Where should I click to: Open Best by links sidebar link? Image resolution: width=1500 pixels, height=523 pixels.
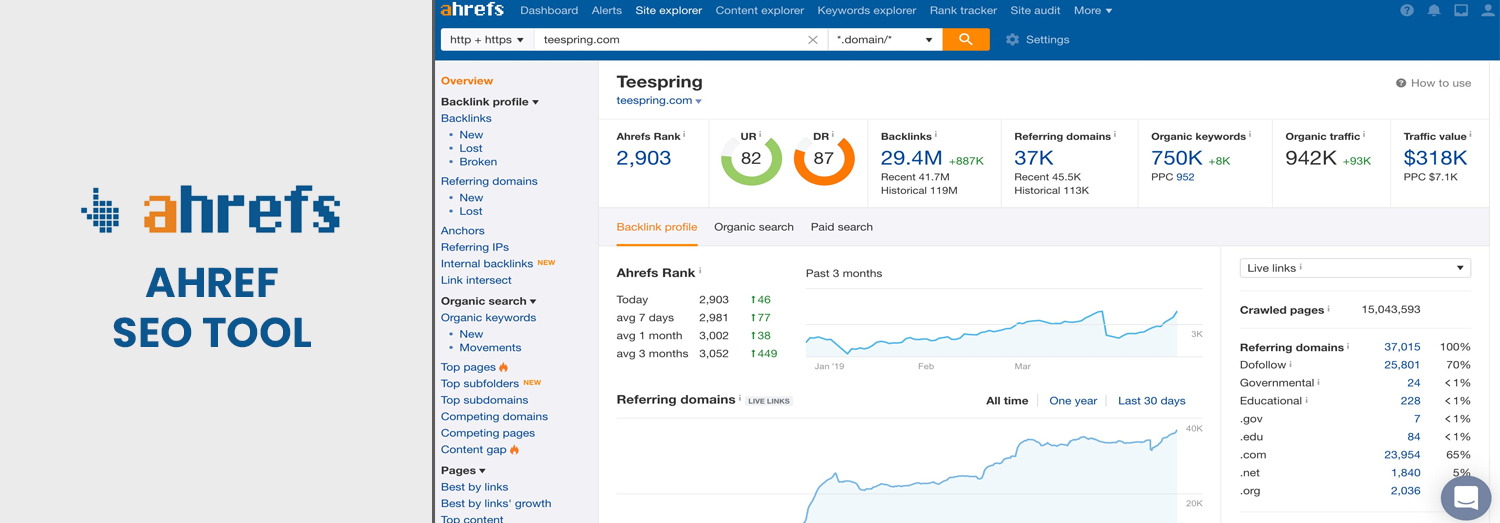[x=475, y=487]
